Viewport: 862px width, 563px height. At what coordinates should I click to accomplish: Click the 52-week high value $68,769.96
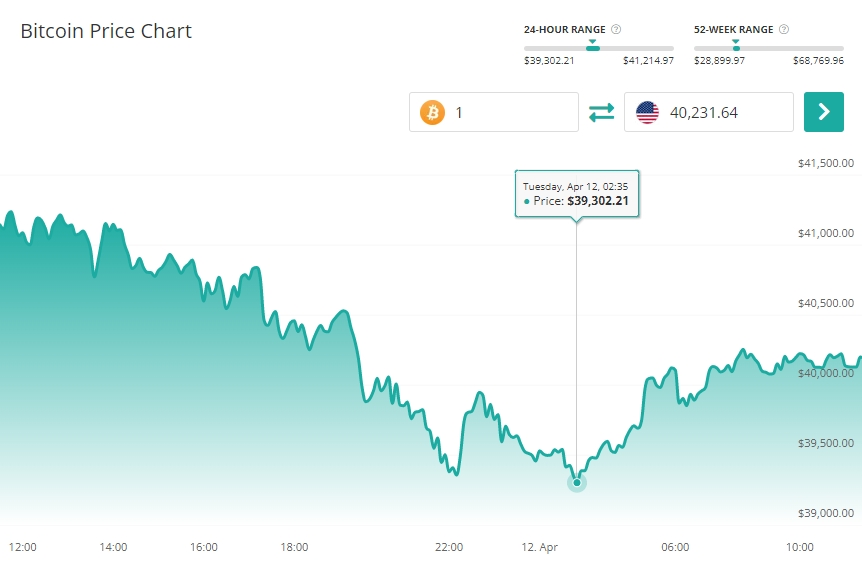[818, 61]
